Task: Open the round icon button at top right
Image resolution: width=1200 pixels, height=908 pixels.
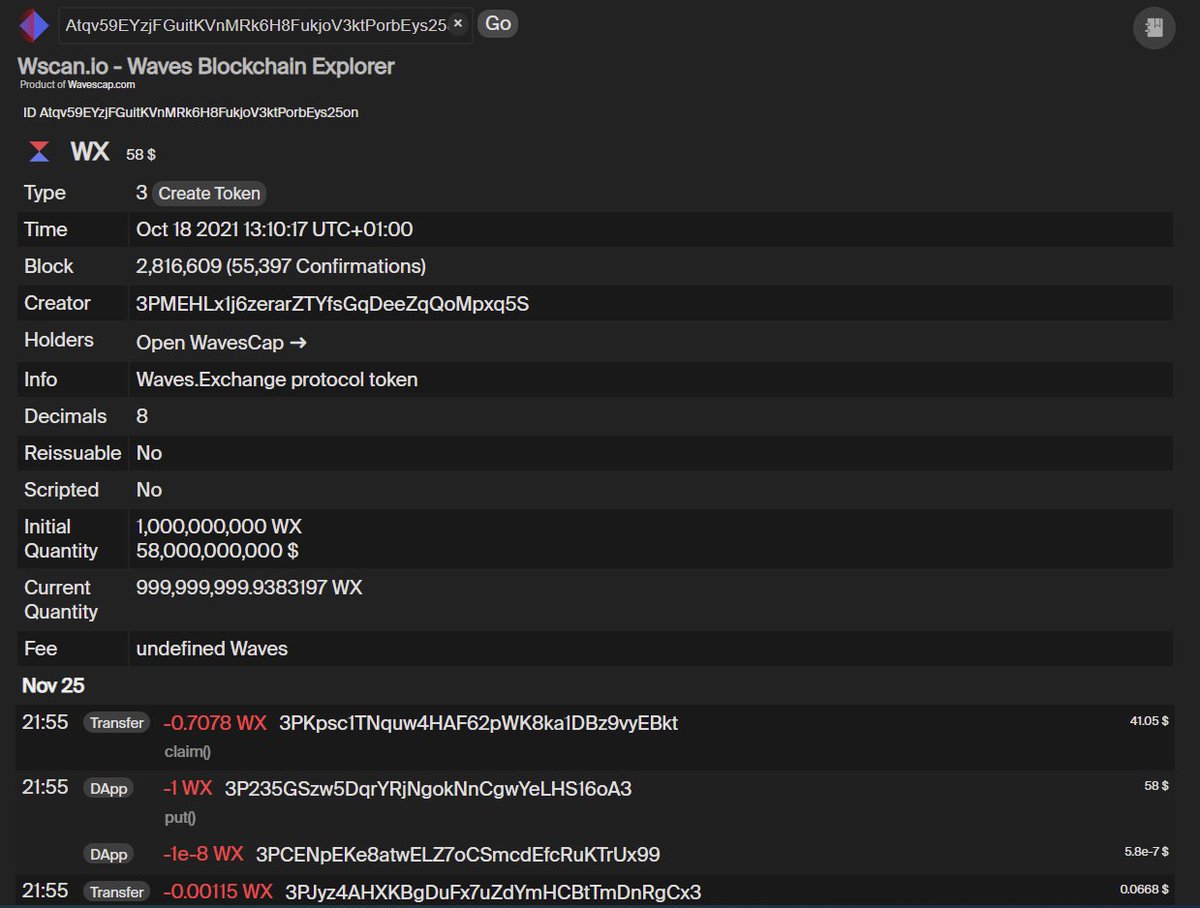Action: click(x=1154, y=27)
